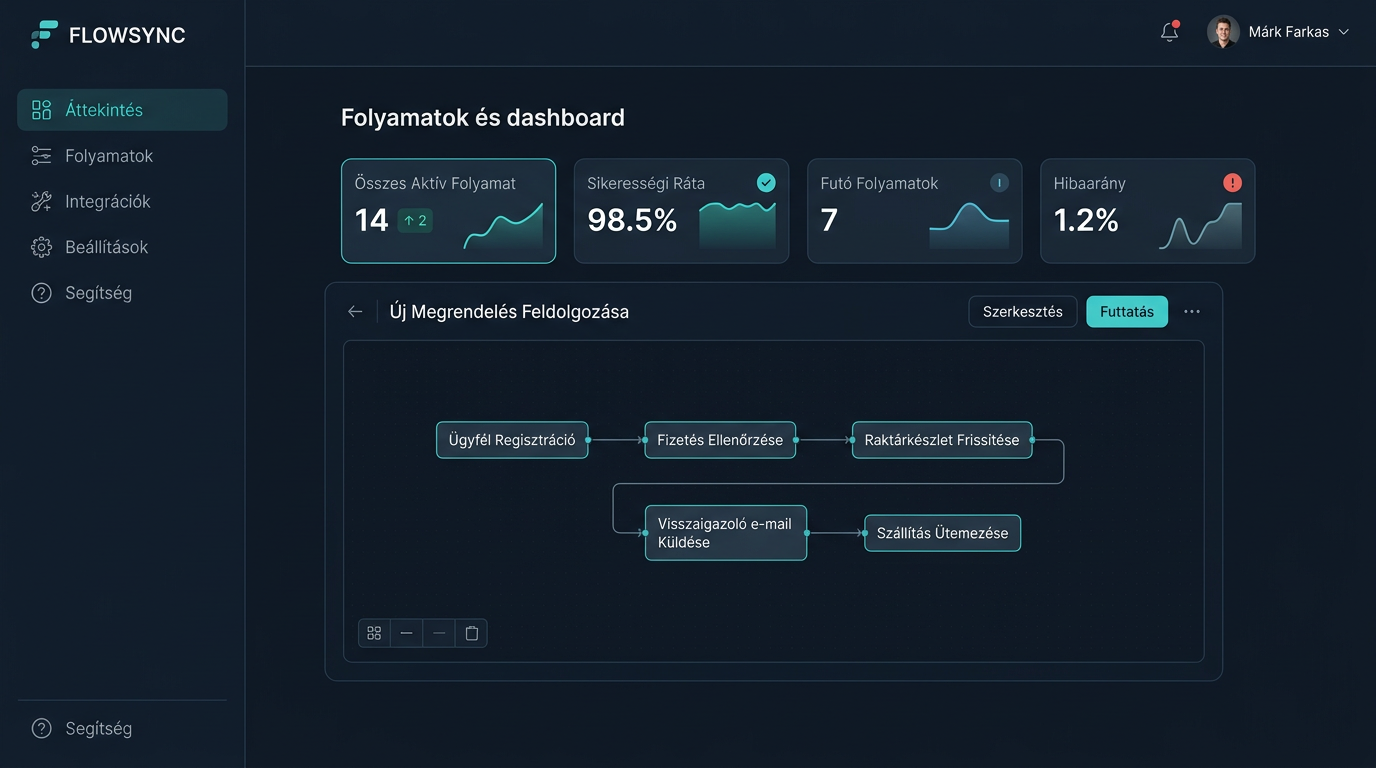Open the three-dot more options menu
Image resolution: width=1376 pixels, height=768 pixels.
tap(1192, 312)
